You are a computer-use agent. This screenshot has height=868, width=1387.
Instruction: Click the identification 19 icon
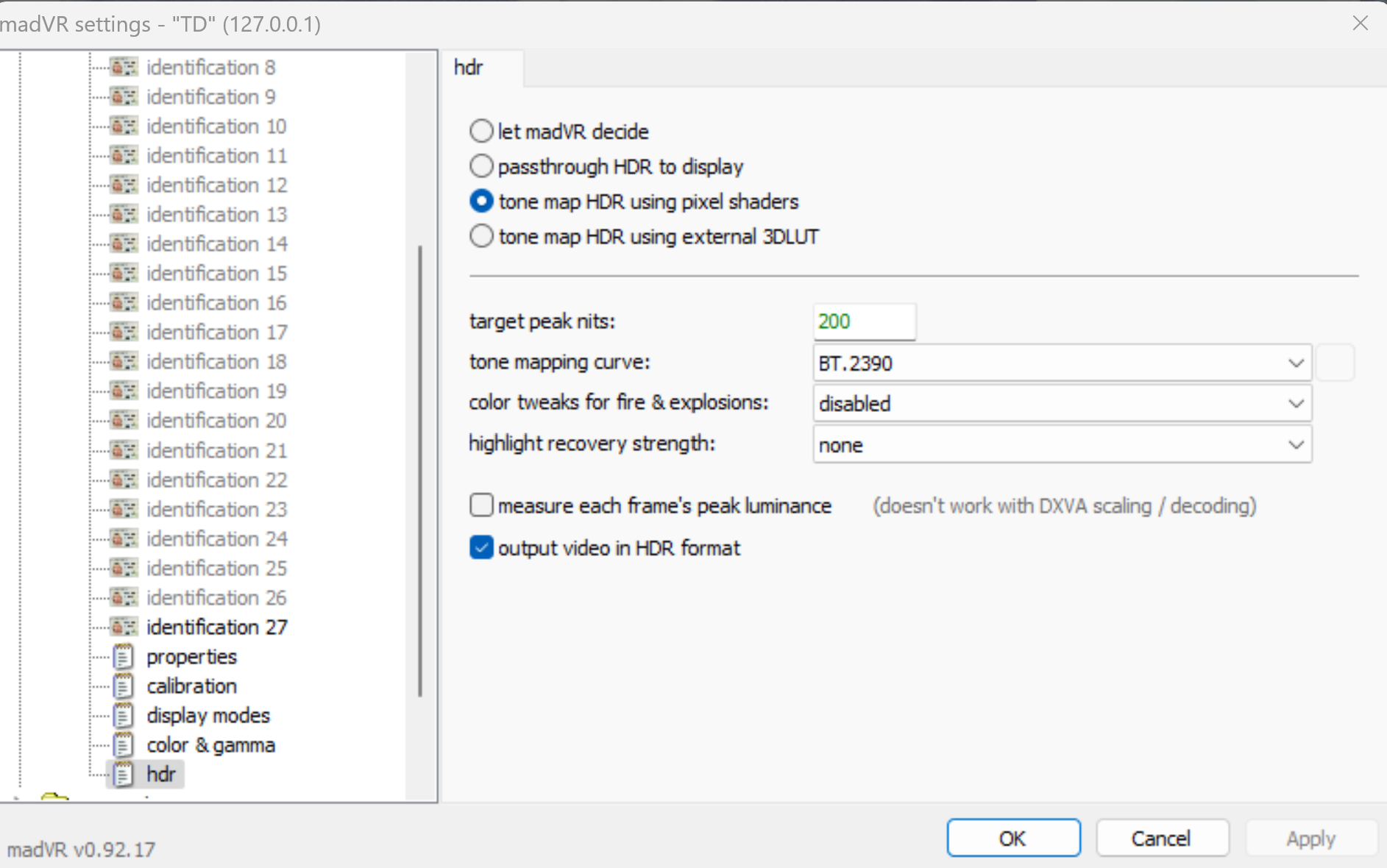124,391
